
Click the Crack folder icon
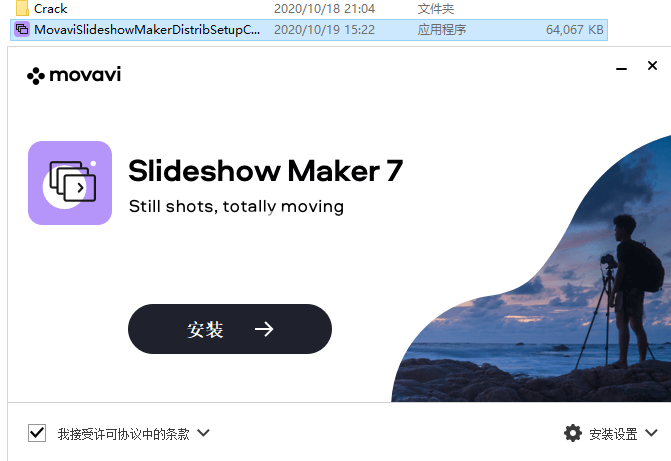pyautogui.click(x=22, y=8)
